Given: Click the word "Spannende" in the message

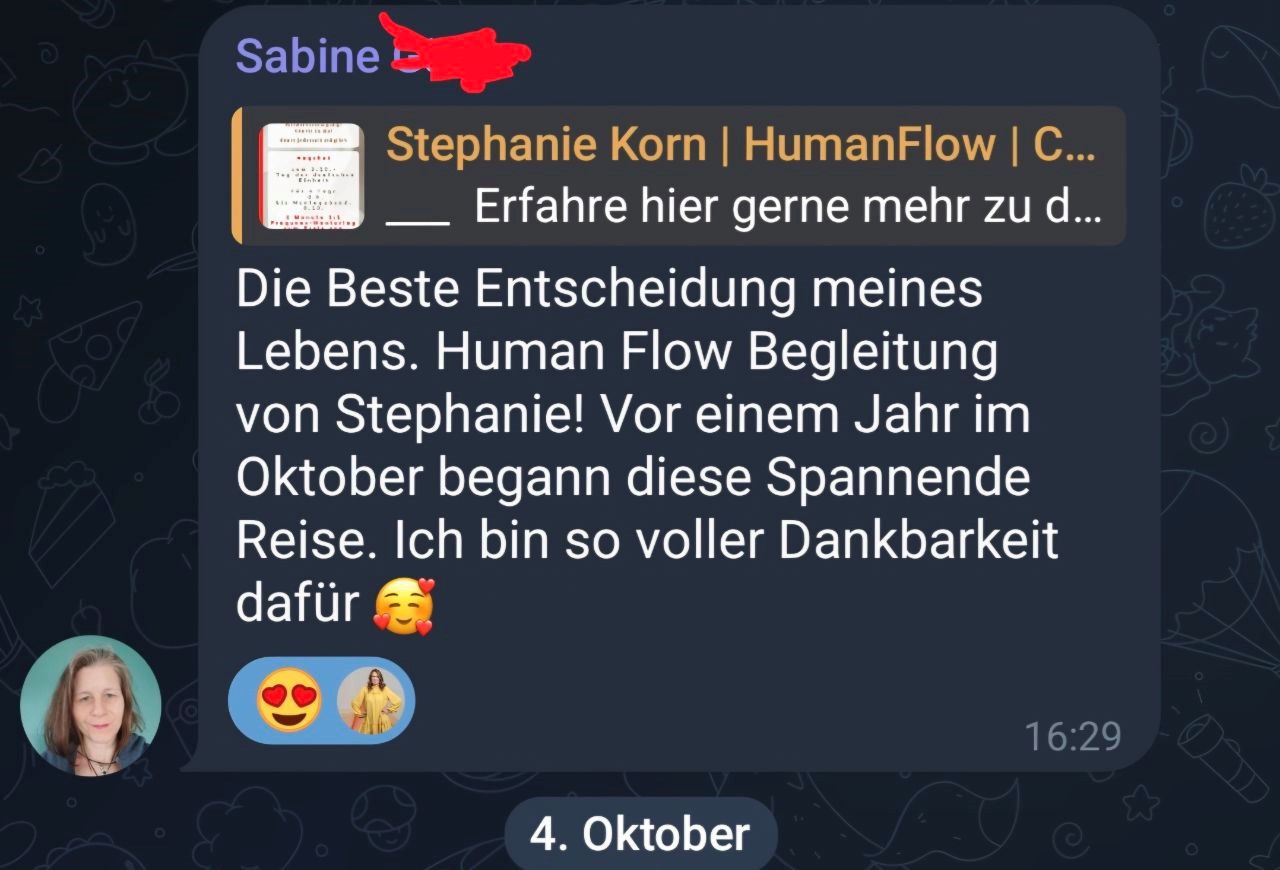Looking at the screenshot, I should coord(898,479).
